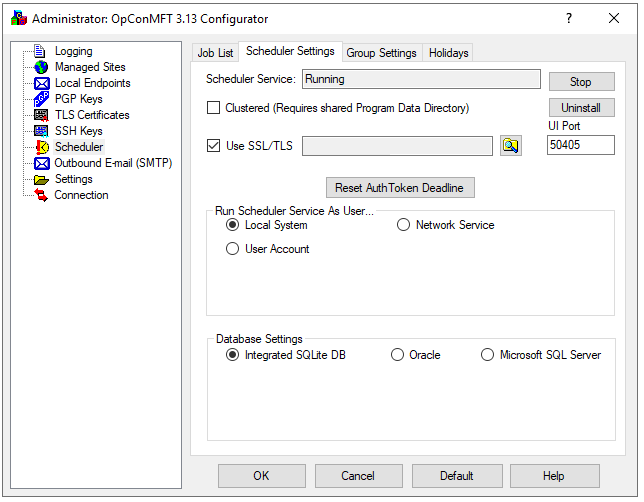Viewport: 644px width, 502px height.
Task: Click the SSH Keys icon
Action: pos(41,131)
